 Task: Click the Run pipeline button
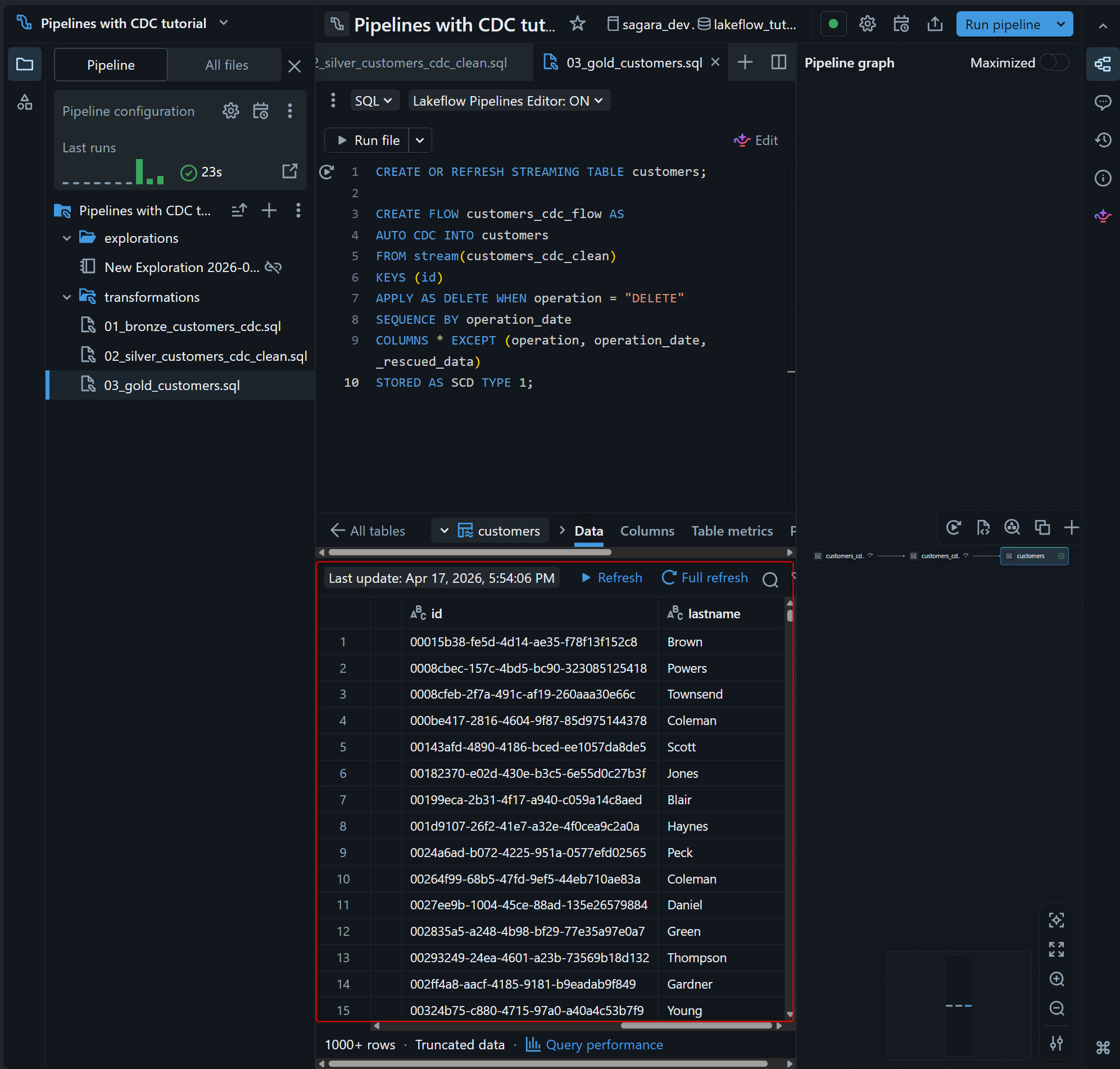tap(1002, 25)
